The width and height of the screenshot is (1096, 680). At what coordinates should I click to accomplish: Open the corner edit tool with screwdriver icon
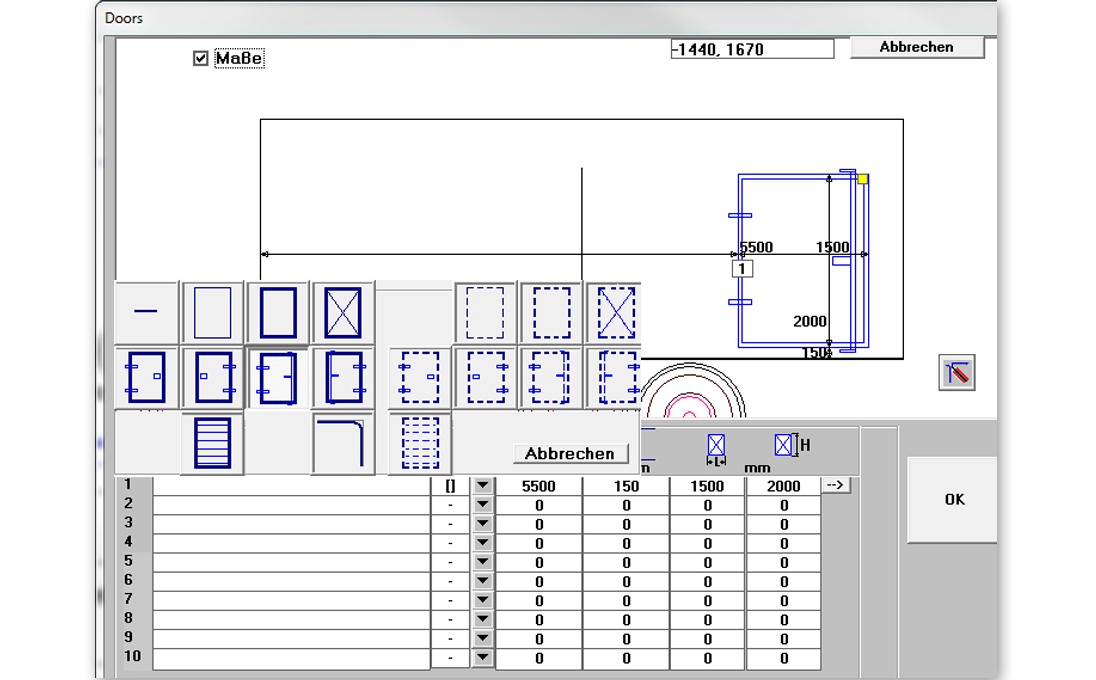tap(956, 372)
